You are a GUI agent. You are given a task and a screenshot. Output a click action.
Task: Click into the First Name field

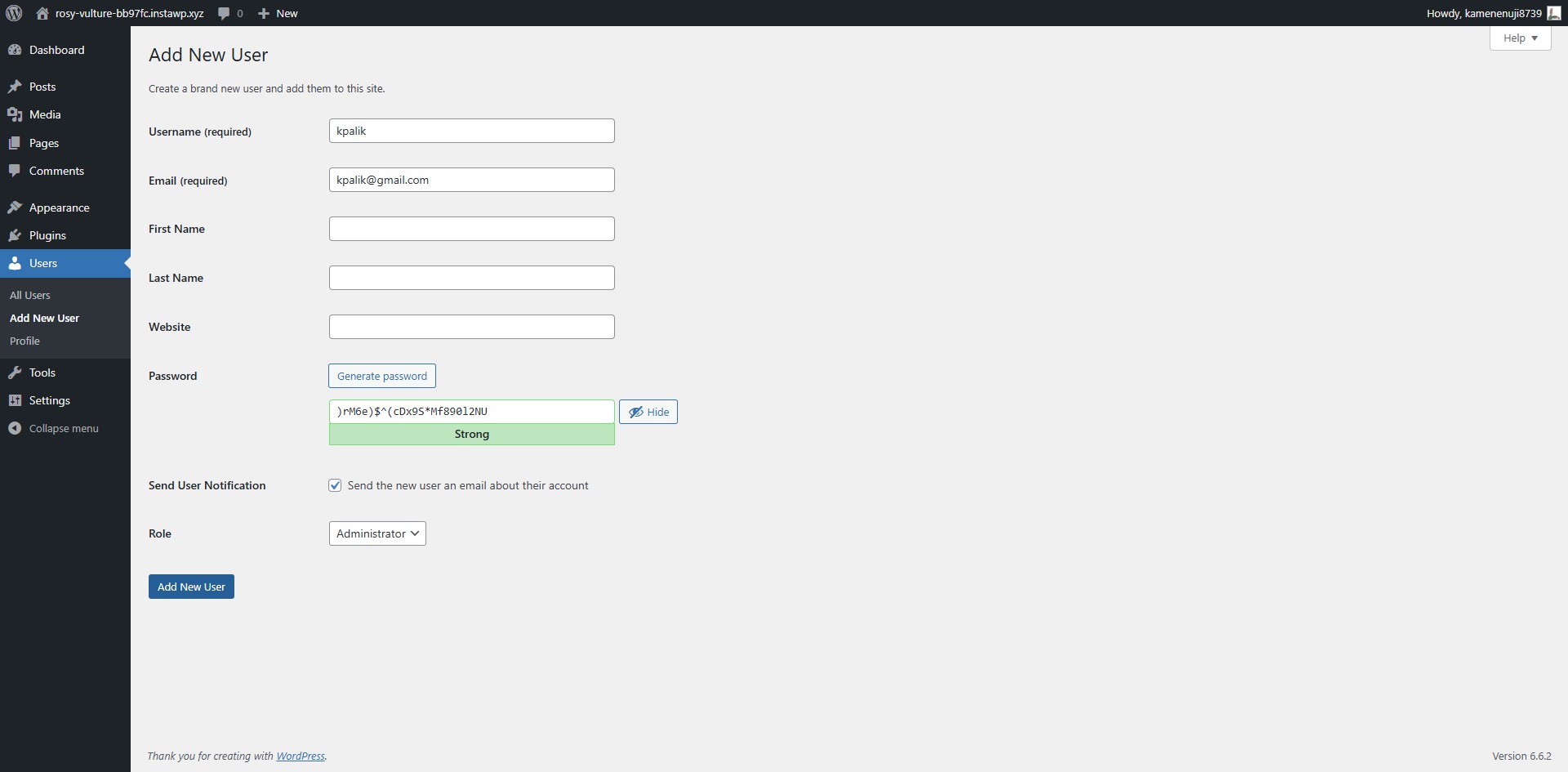[x=472, y=229]
